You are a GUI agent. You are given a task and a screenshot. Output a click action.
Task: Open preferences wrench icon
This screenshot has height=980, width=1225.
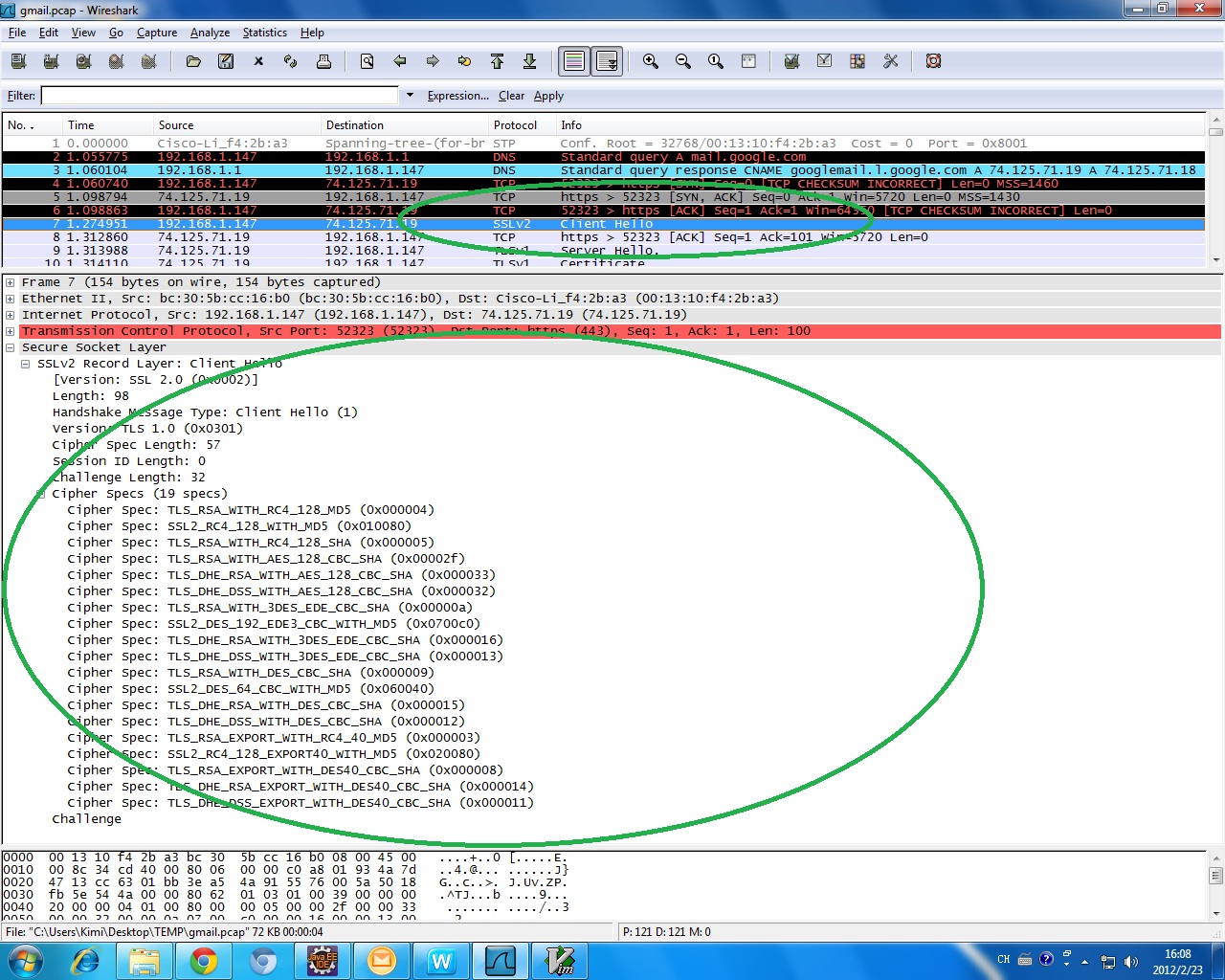[x=890, y=61]
